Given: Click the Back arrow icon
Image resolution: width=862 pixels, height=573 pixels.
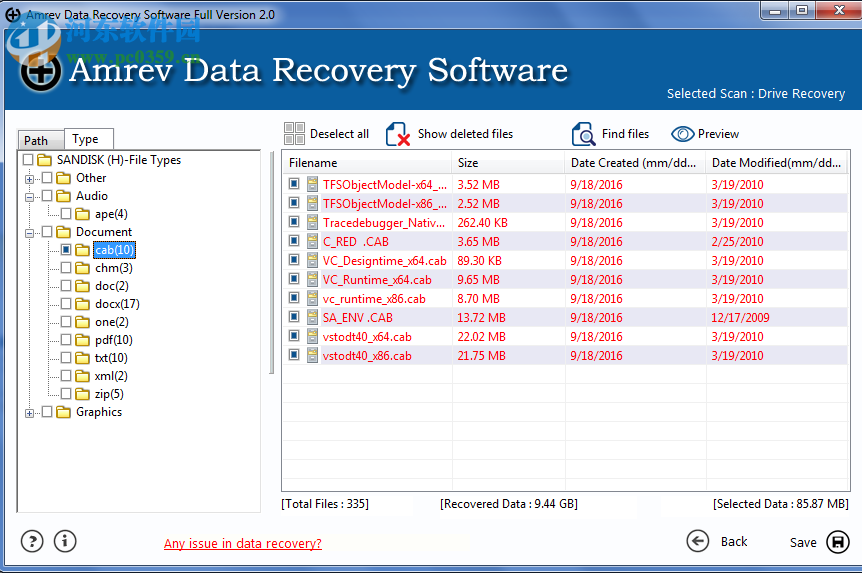Looking at the screenshot, I should pos(698,542).
